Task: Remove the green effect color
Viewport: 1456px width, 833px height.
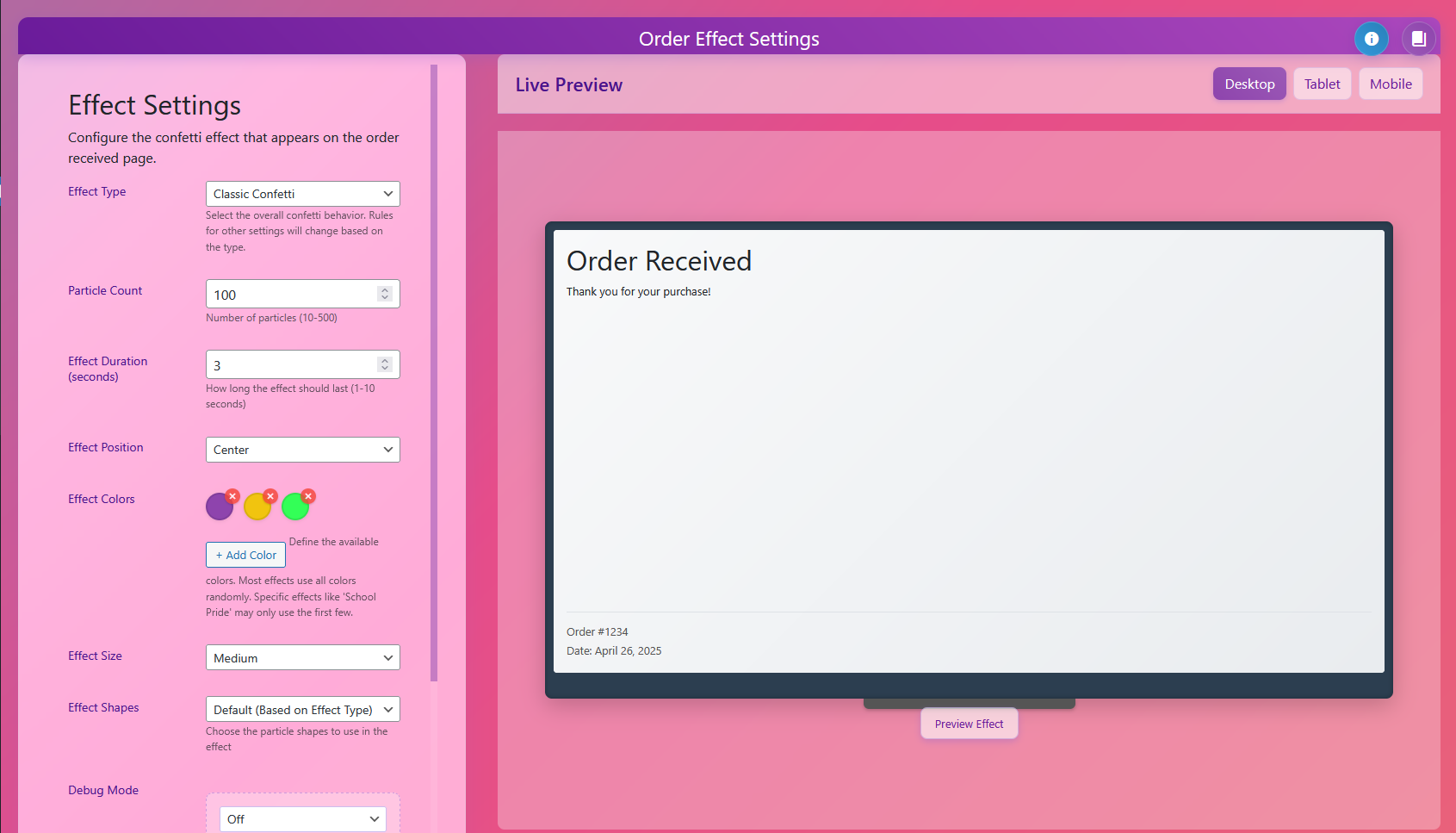Action: click(x=309, y=495)
